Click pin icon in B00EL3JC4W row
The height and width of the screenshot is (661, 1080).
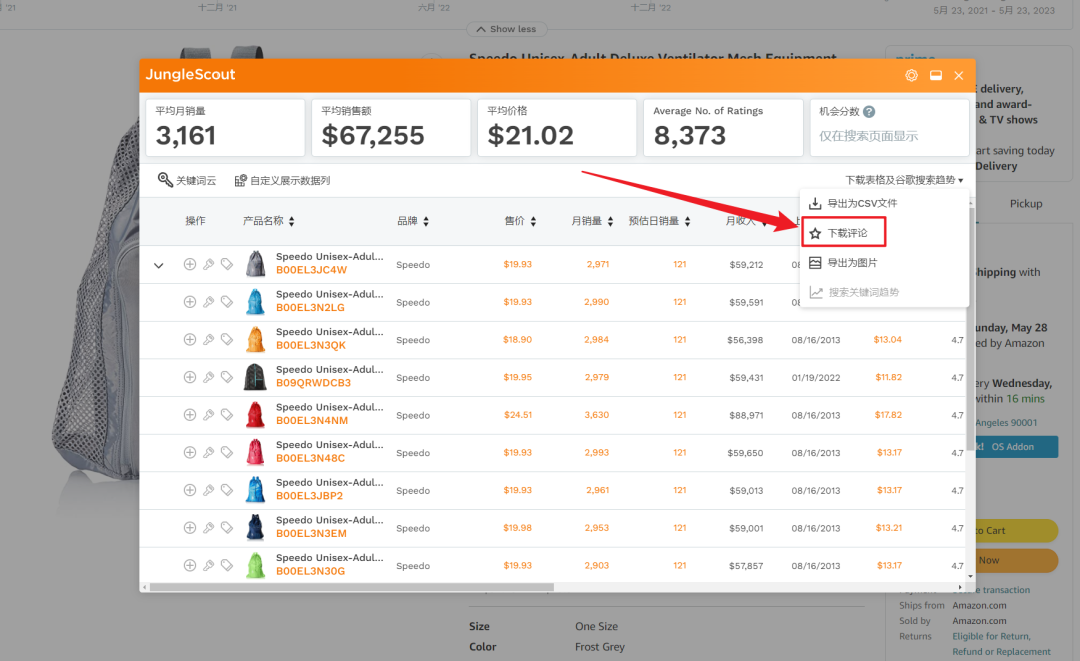[208, 264]
